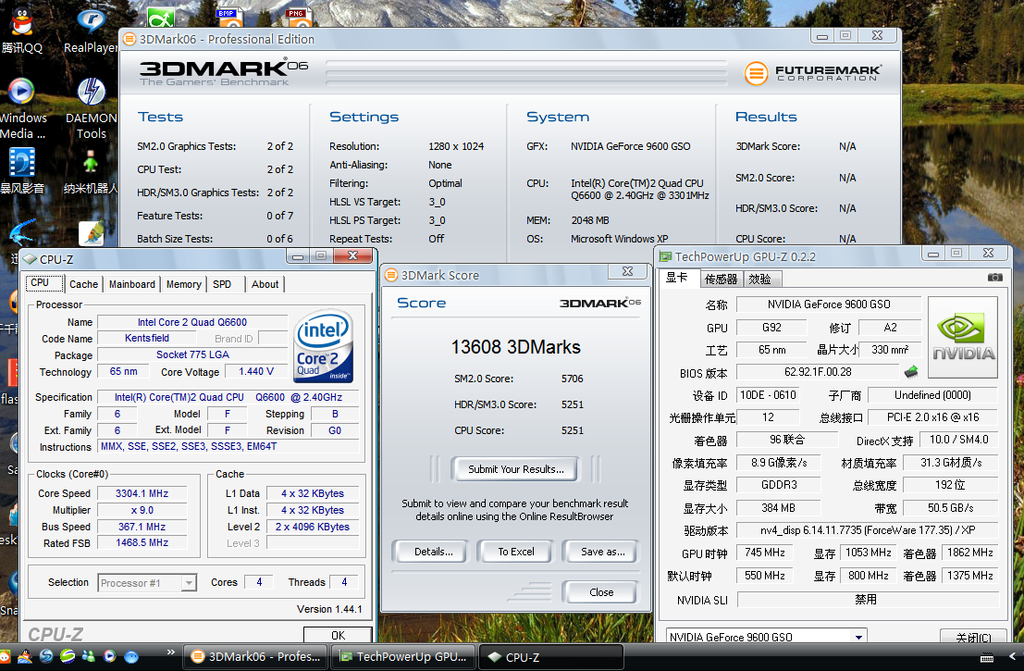Screen dimensions: 1024x671
Task: Launch RealPlayer from the desktop
Action: tap(90, 29)
